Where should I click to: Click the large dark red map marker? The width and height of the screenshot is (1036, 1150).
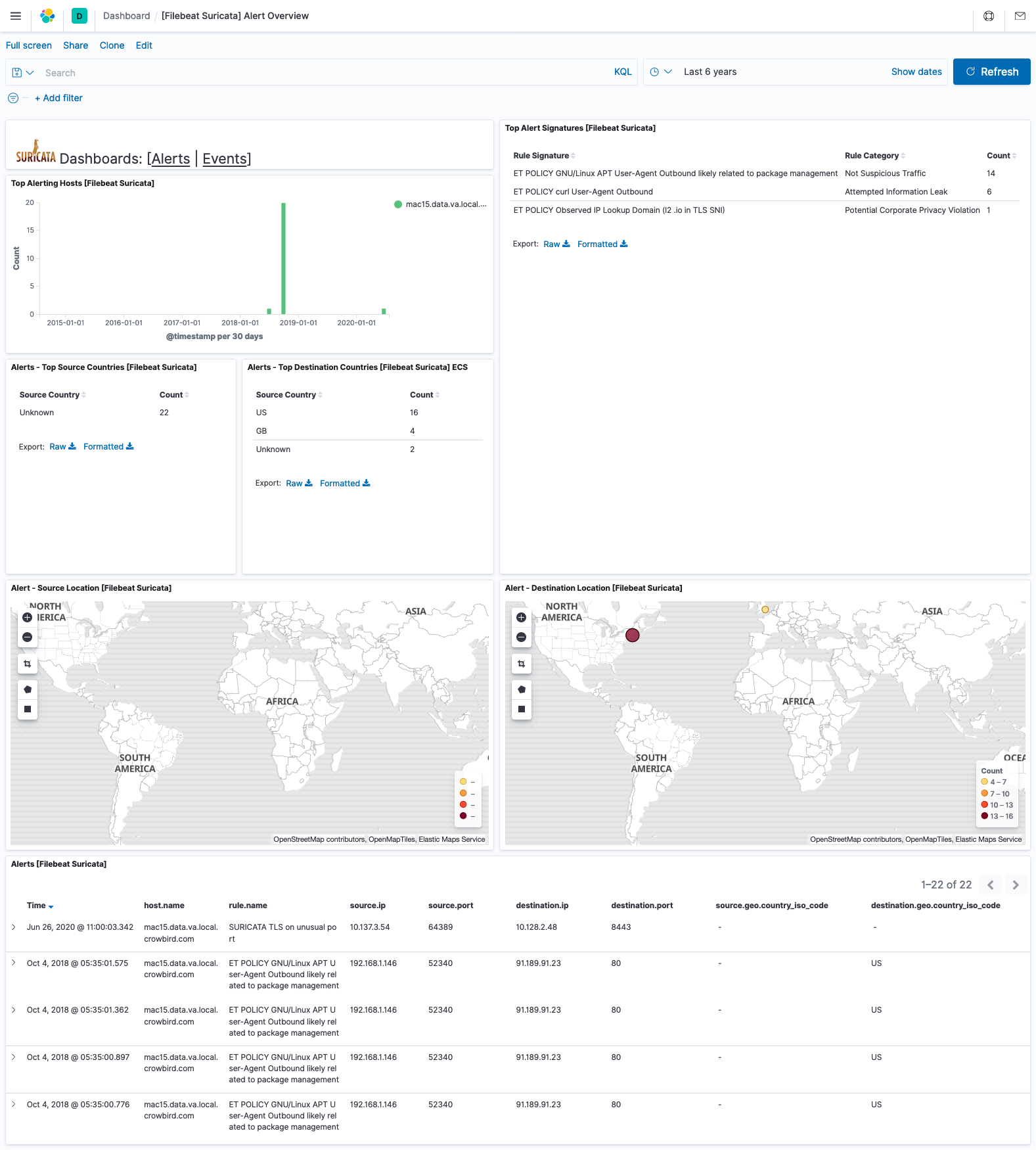point(632,635)
